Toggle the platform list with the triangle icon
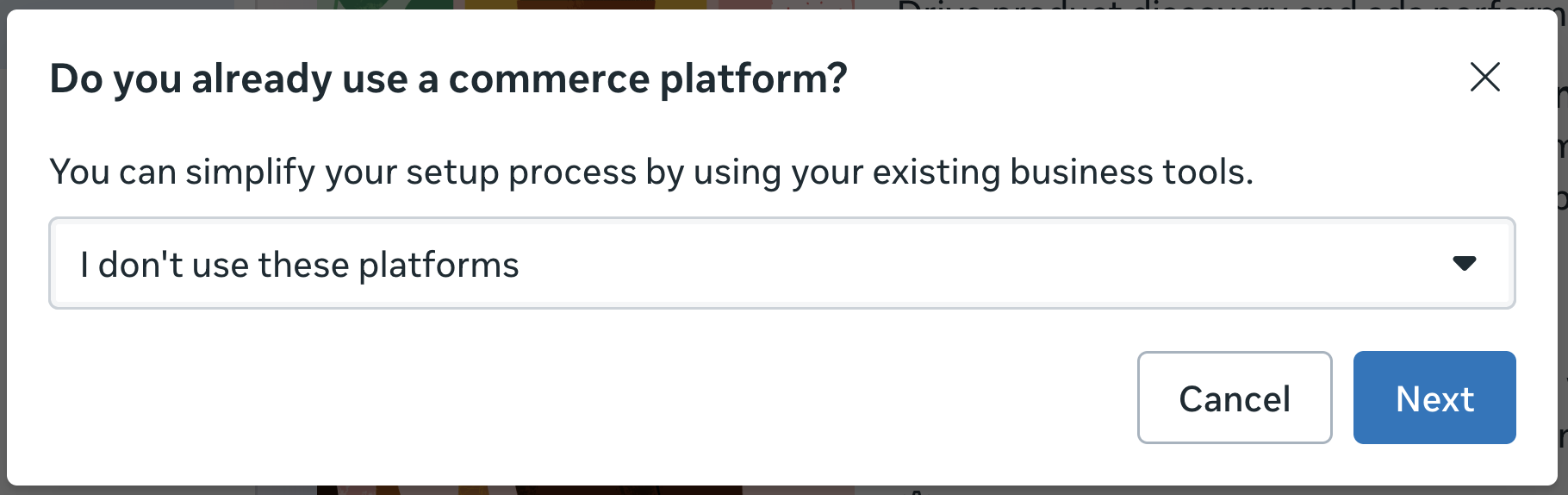 (1464, 263)
